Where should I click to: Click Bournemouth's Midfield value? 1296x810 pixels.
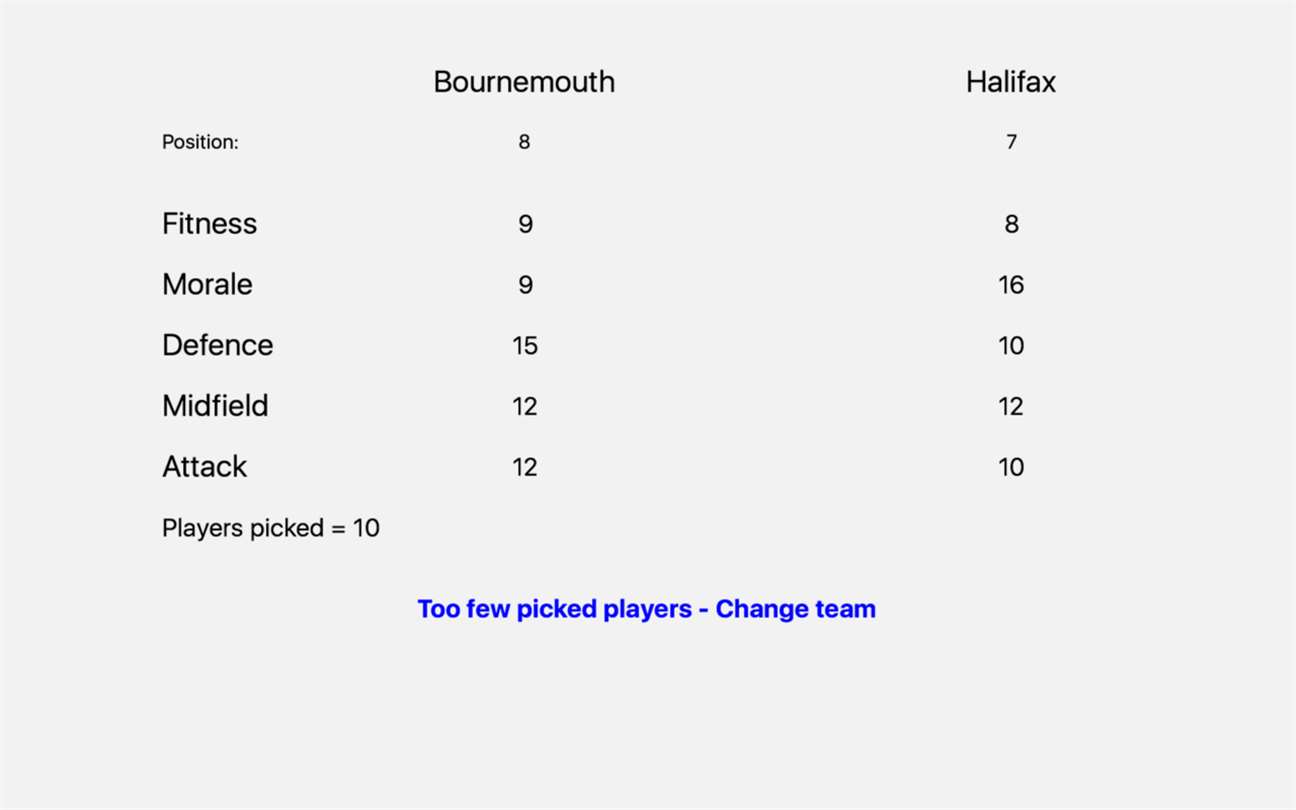coord(525,407)
